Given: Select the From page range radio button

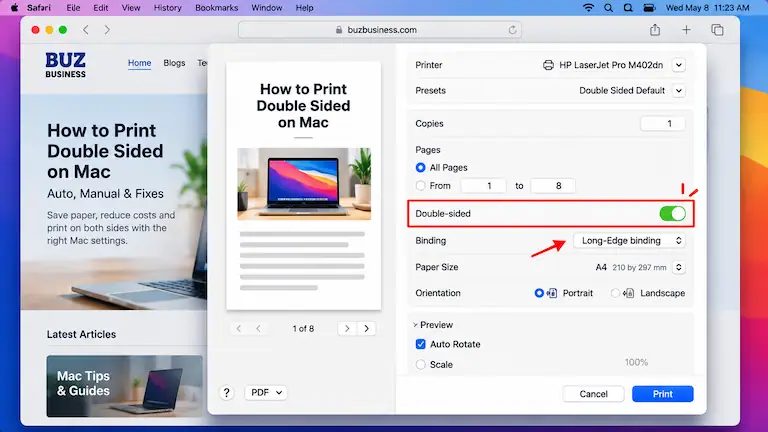Looking at the screenshot, I should (x=420, y=186).
